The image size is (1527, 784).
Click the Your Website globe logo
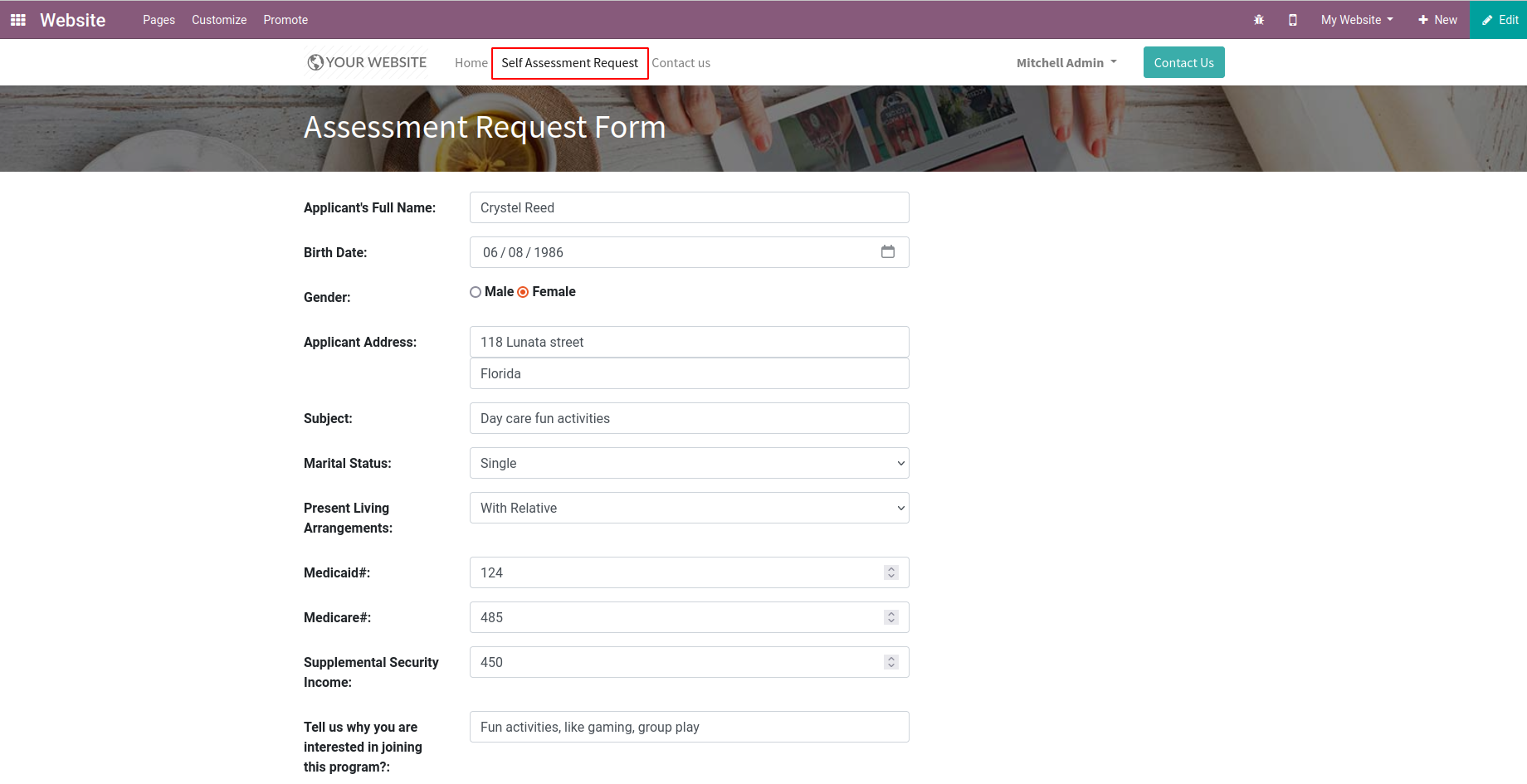tap(367, 62)
